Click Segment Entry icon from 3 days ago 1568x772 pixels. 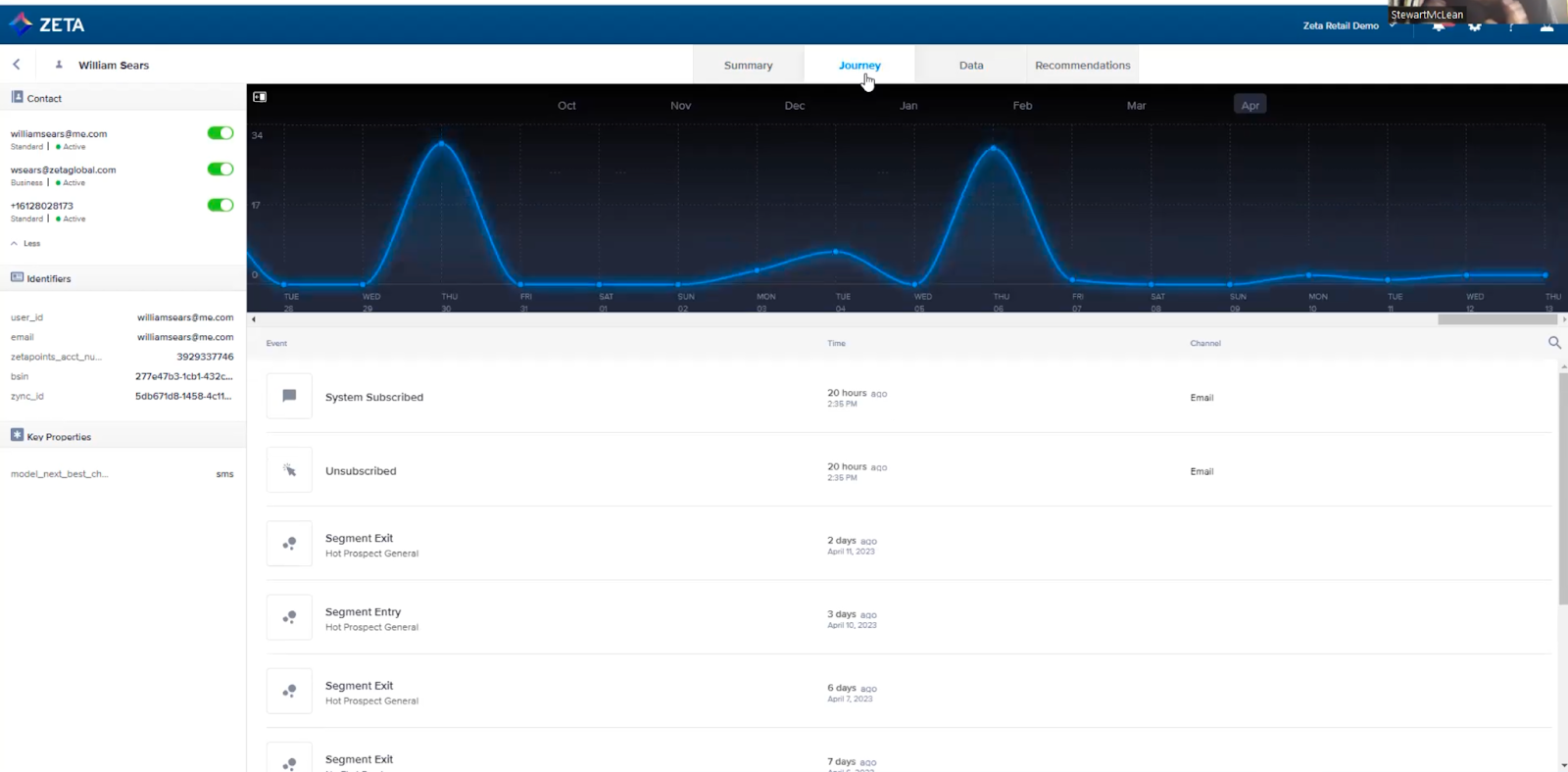(x=289, y=617)
